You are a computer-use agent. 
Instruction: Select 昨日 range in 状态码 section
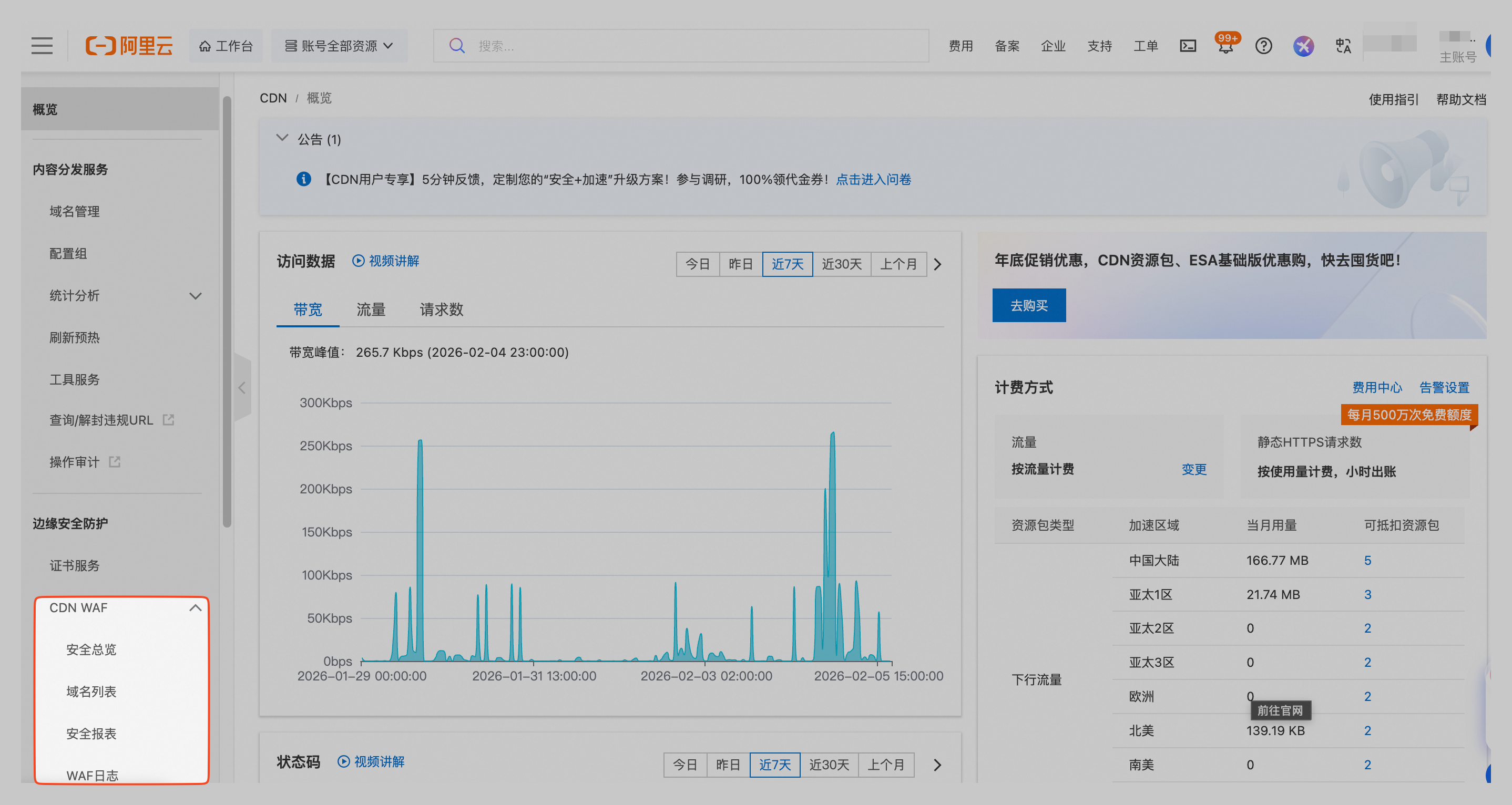tap(728, 765)
